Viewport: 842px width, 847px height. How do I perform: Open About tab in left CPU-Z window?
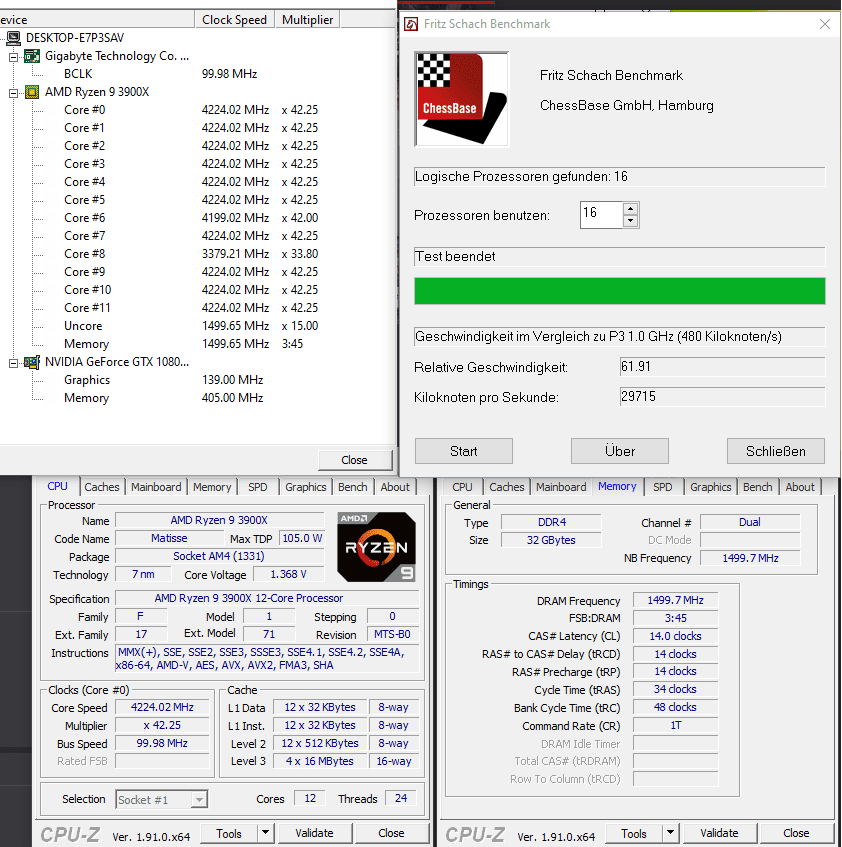coord(395,487)
